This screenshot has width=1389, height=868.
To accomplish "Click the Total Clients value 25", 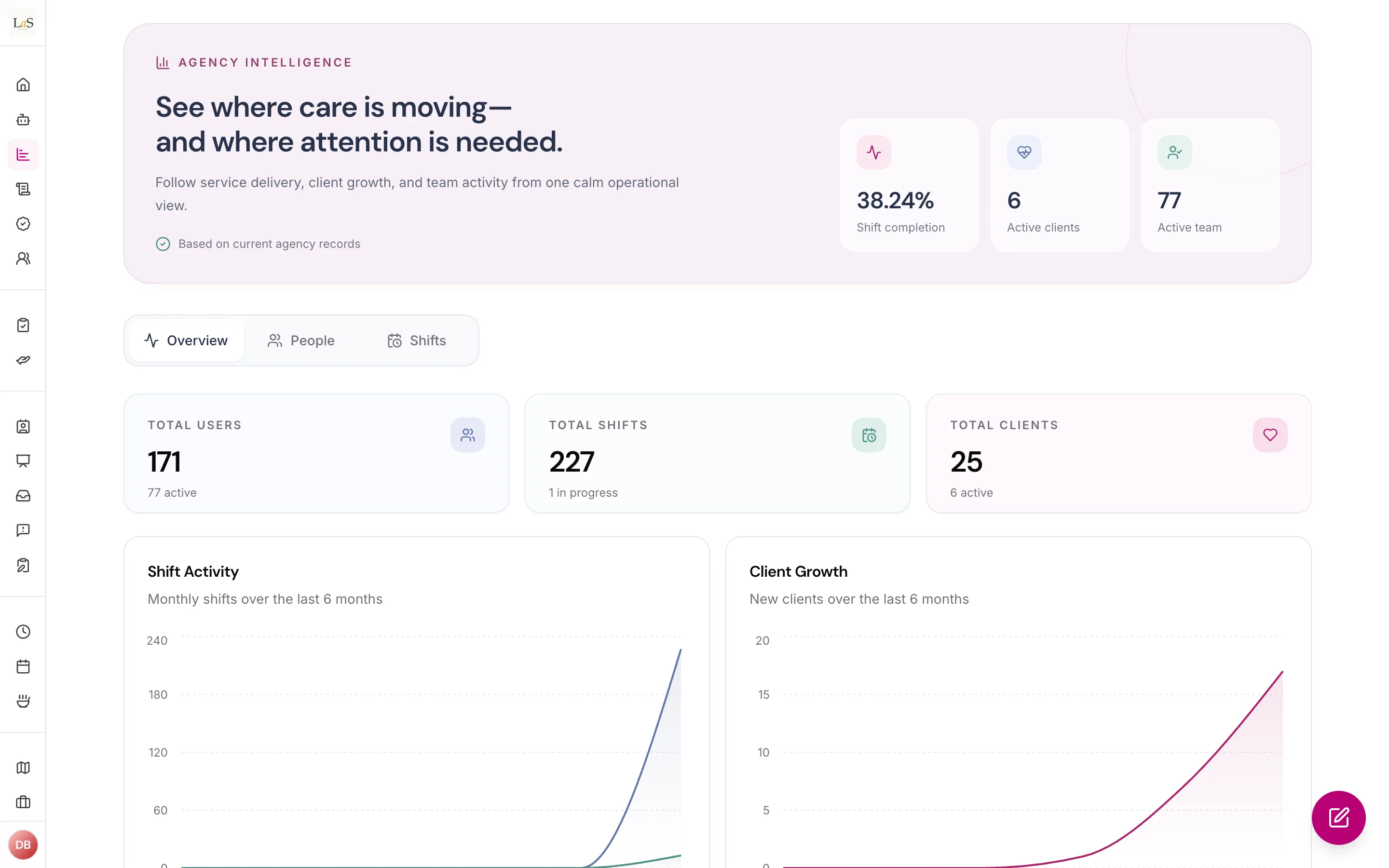I will click(x=967, y=462).
